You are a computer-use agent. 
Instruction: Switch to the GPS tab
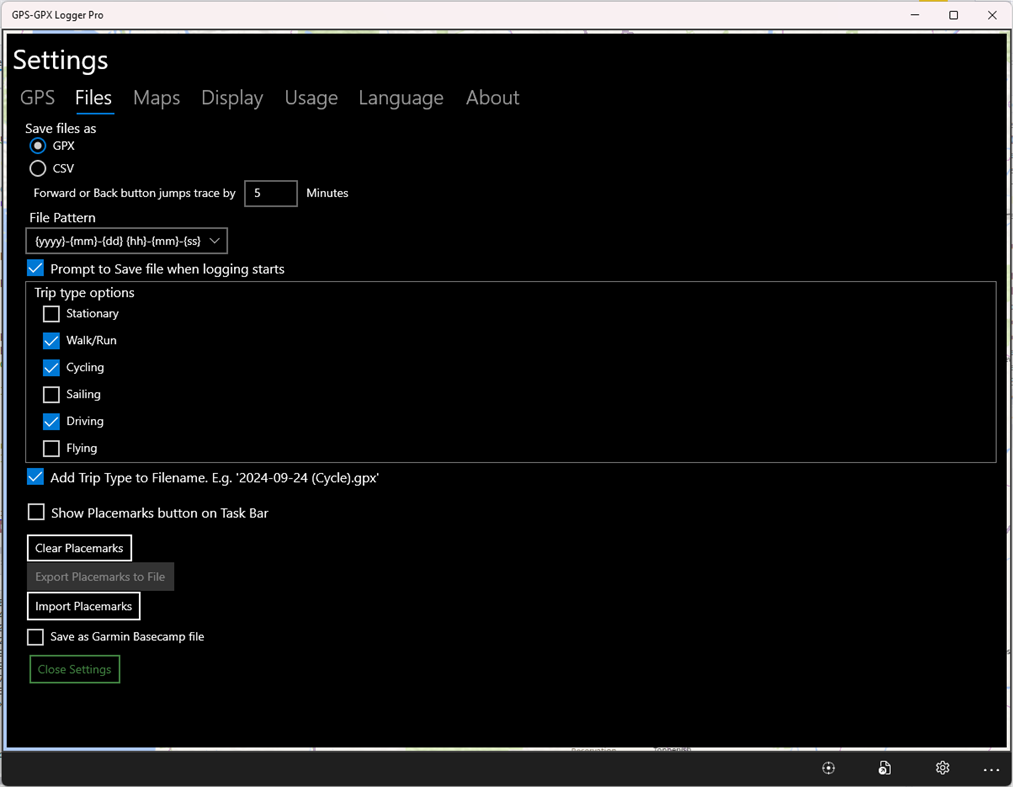point(37,98)
